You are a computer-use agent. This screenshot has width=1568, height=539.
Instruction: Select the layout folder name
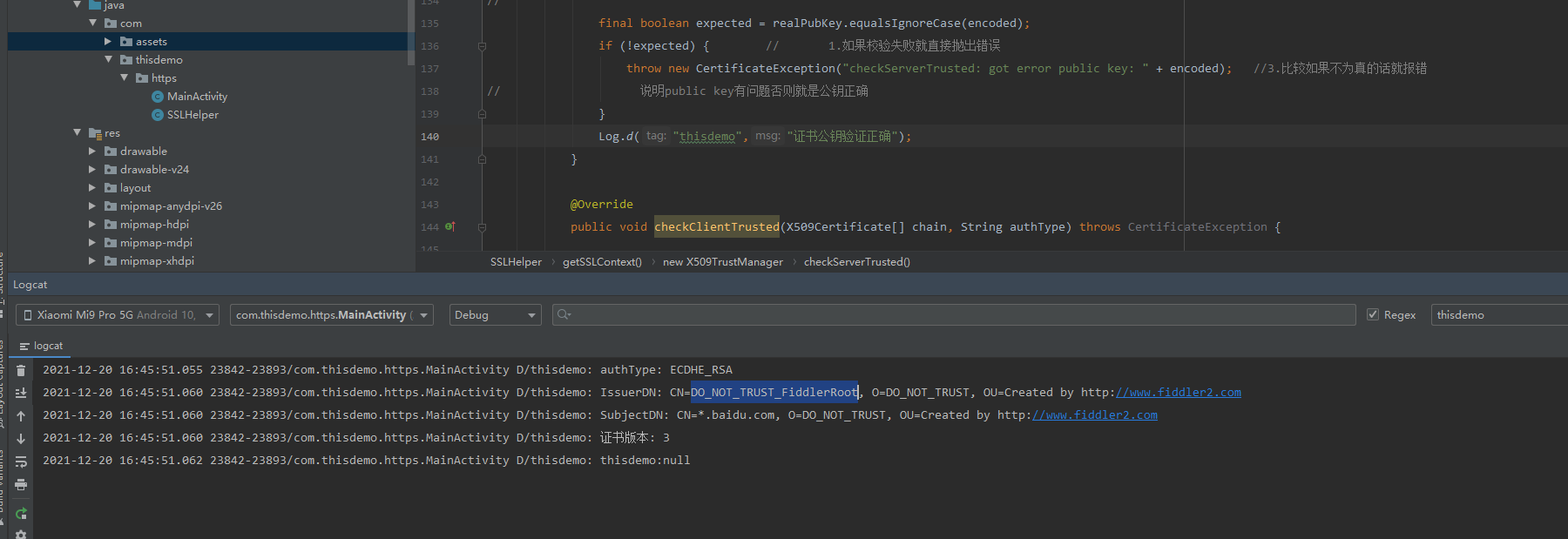(x=135, y=188)
